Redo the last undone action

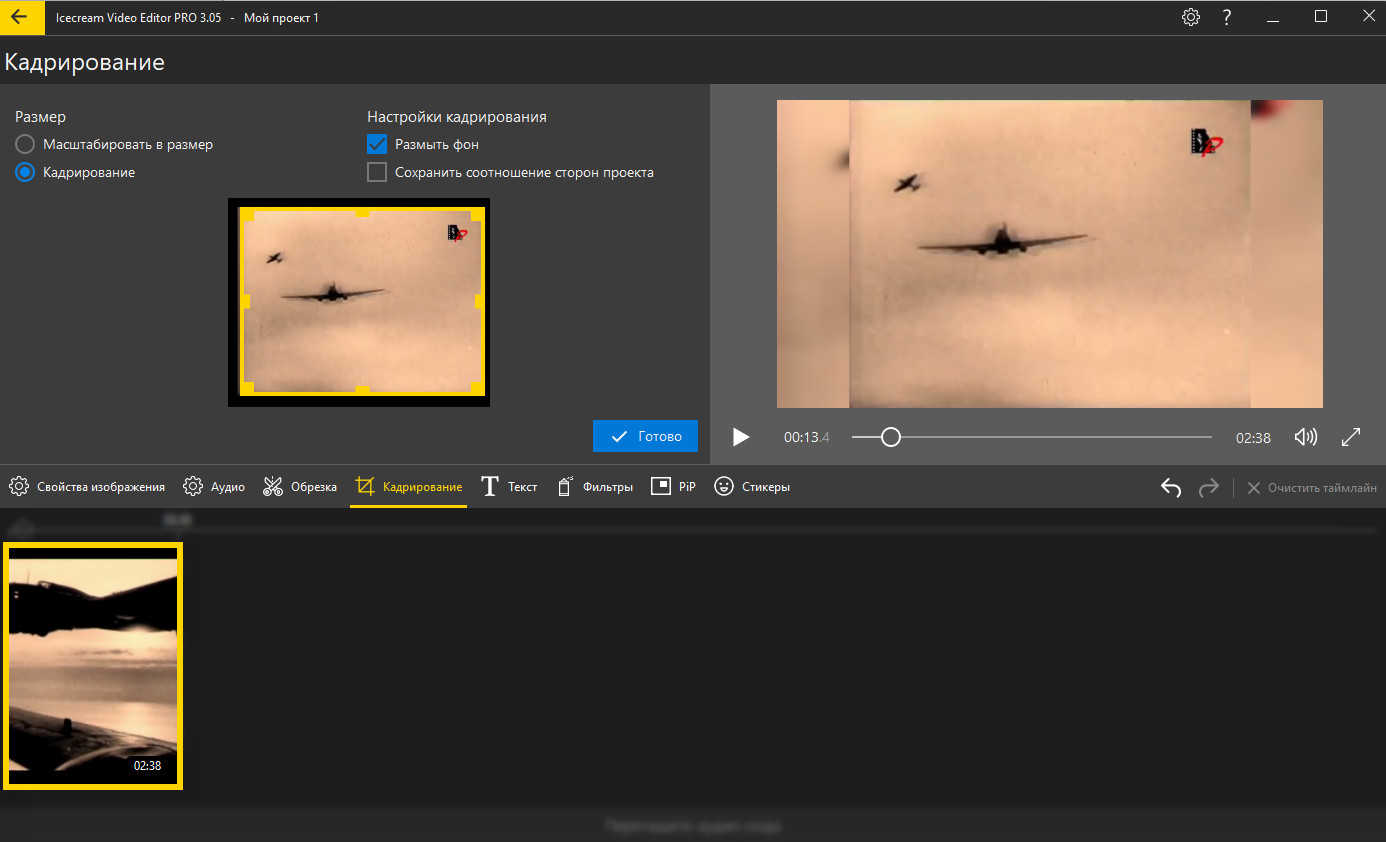(x=1209, y=487)
